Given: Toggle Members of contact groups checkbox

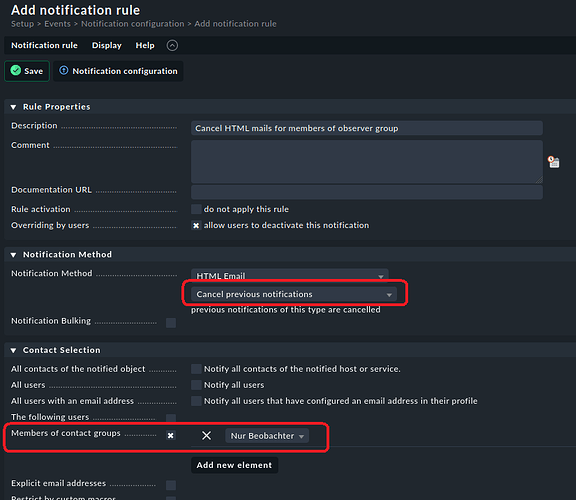Looking at the screenshot, I should click(x=170, y=435).
